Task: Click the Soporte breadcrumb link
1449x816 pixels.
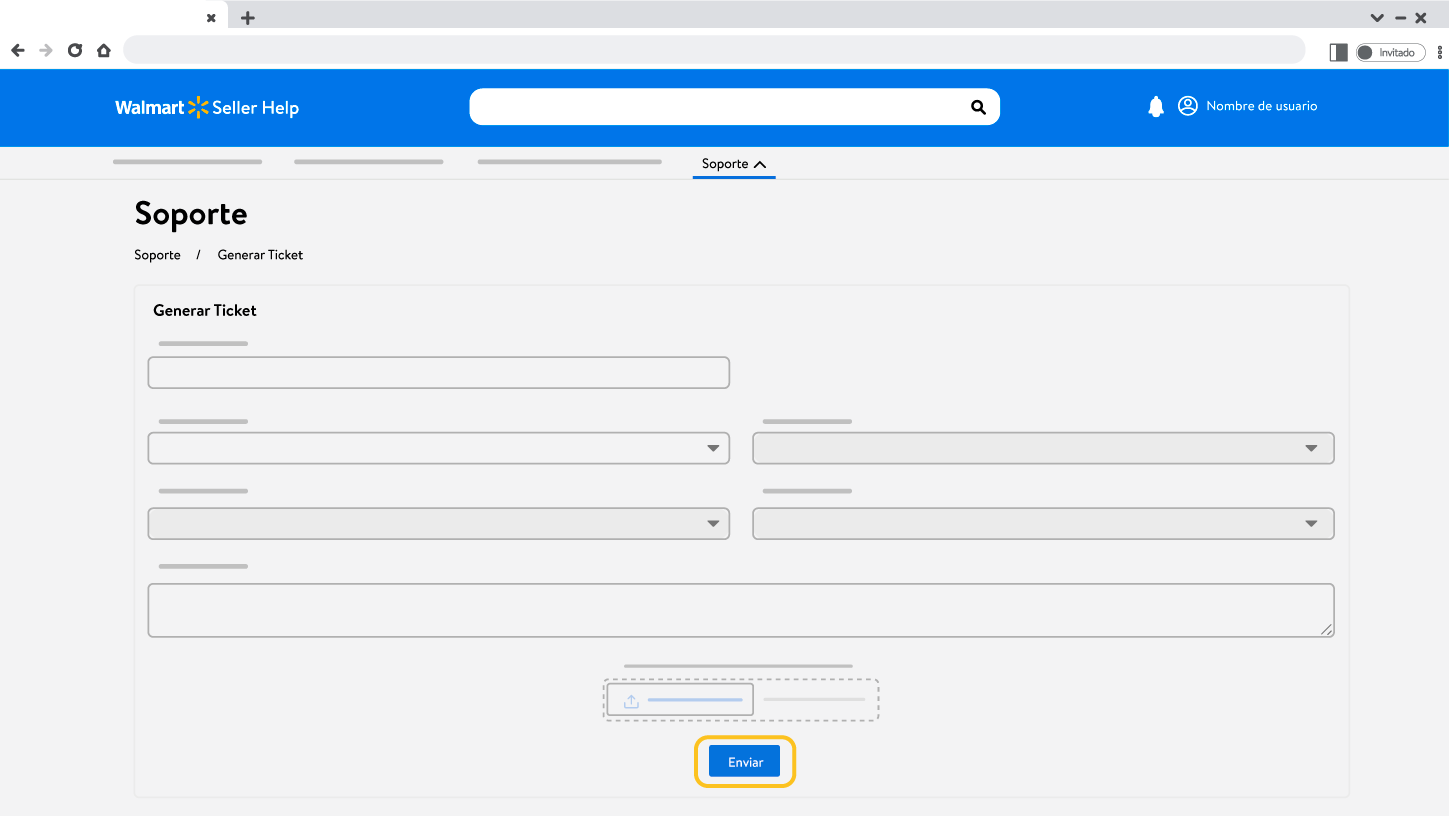Action: (157, 255)
